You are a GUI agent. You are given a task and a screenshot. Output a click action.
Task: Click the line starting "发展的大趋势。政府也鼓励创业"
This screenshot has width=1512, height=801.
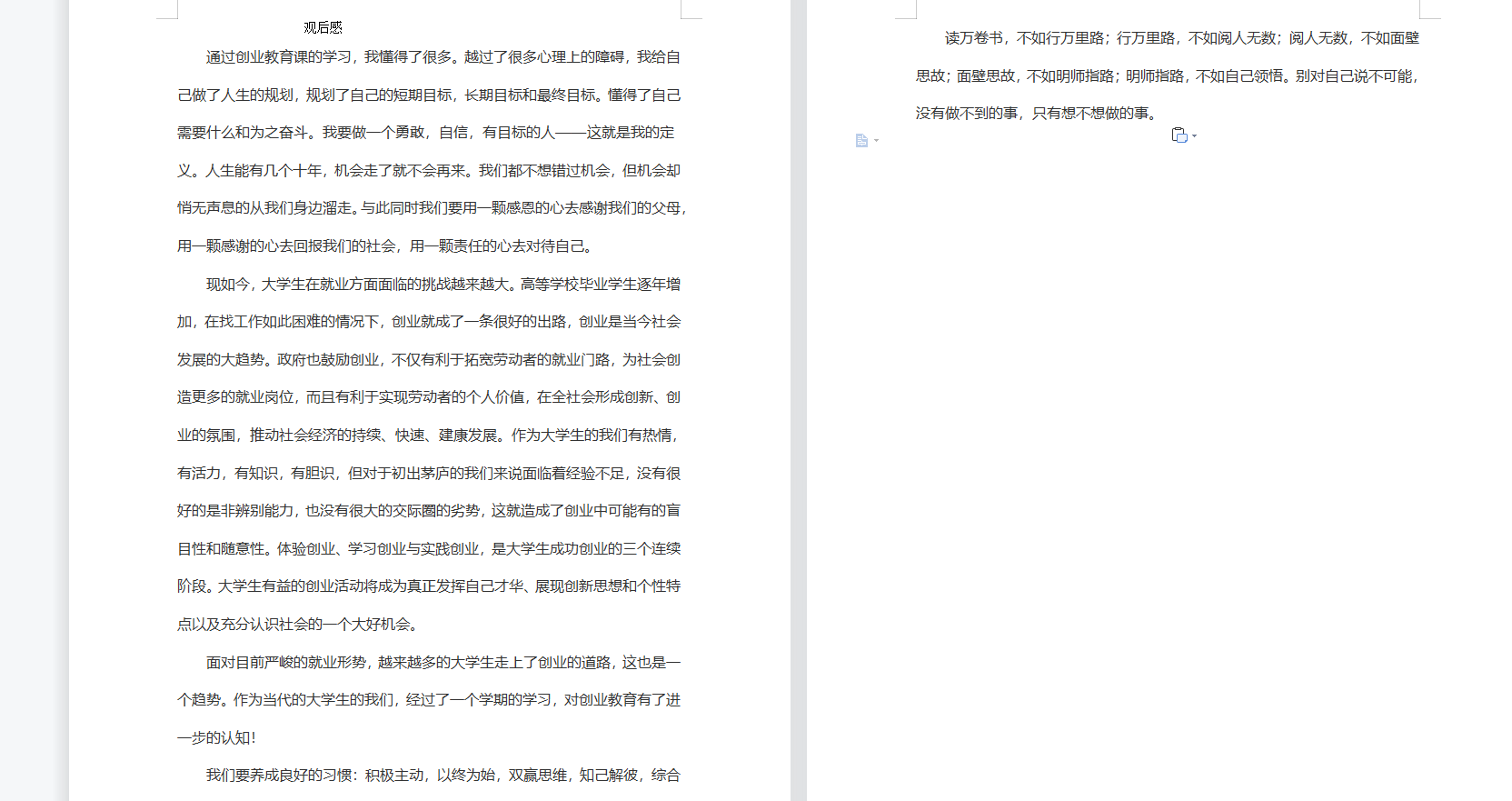[x=429, y=360]
